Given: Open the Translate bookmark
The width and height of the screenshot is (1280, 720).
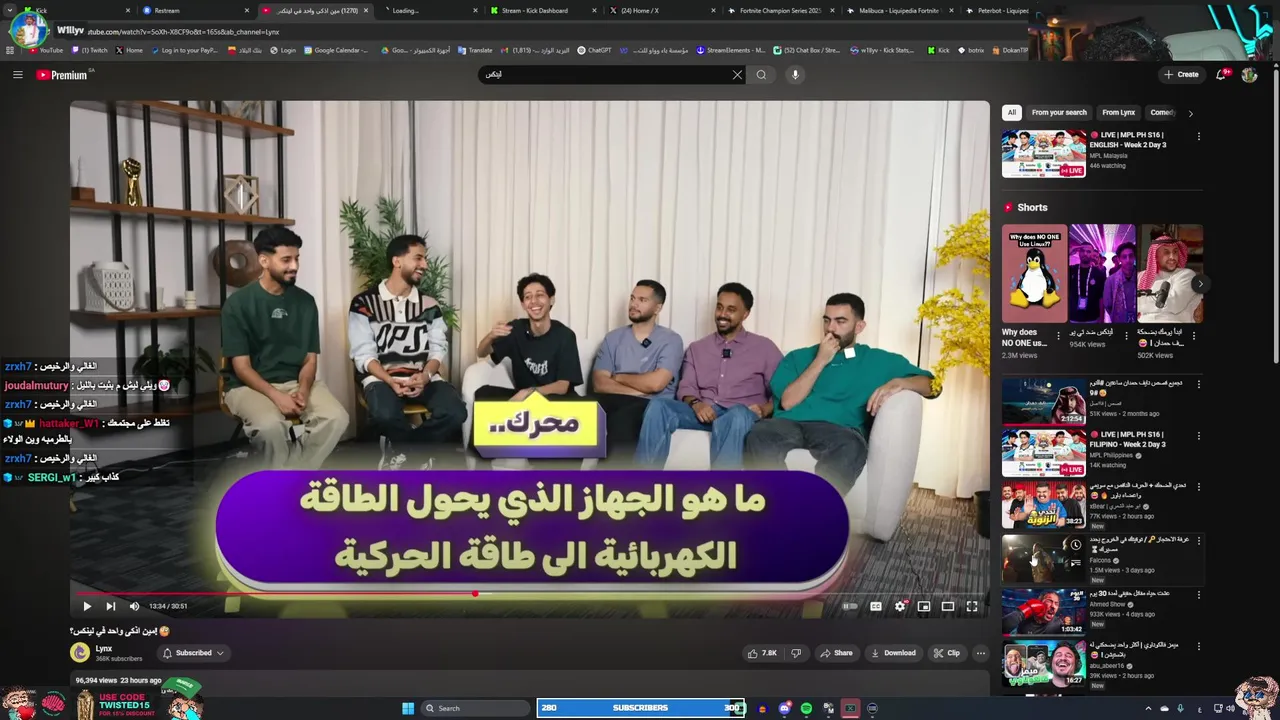Looking at the screenshot, I should 475,50.
